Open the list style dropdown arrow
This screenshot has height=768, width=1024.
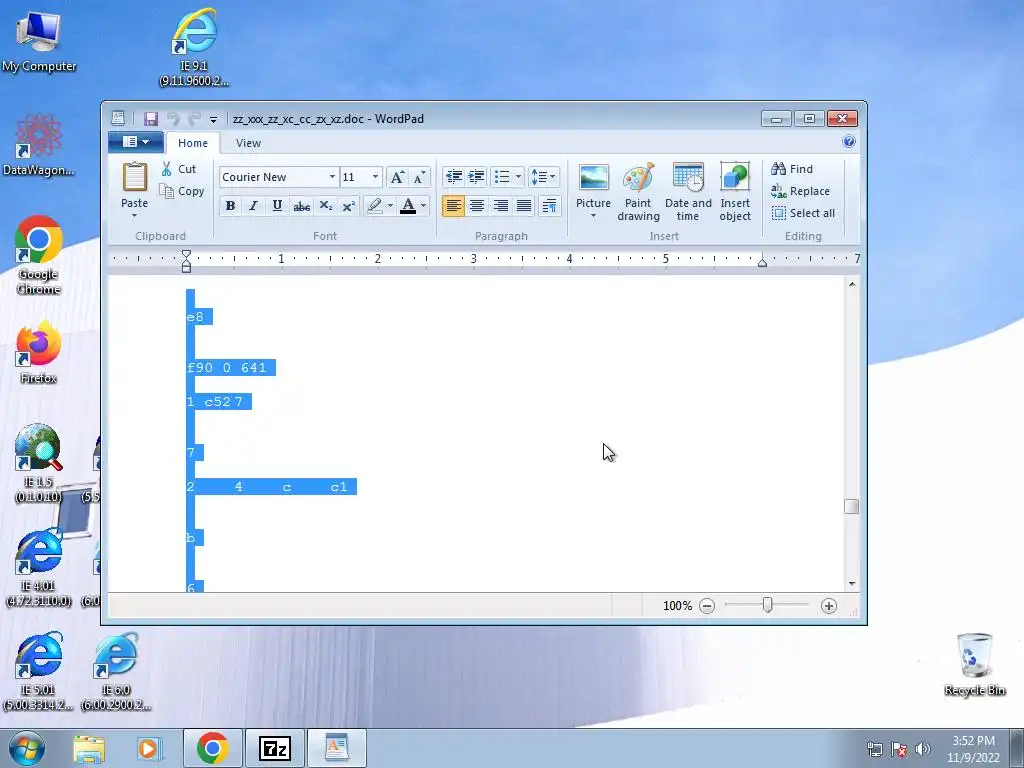pos(519,177)
